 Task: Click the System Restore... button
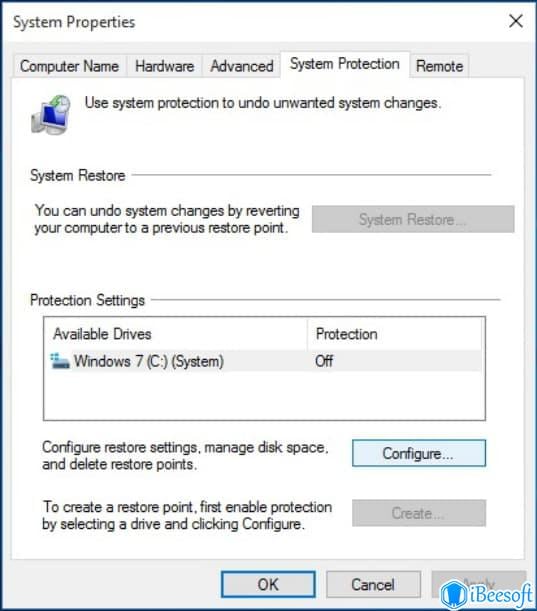click(413, 219)
